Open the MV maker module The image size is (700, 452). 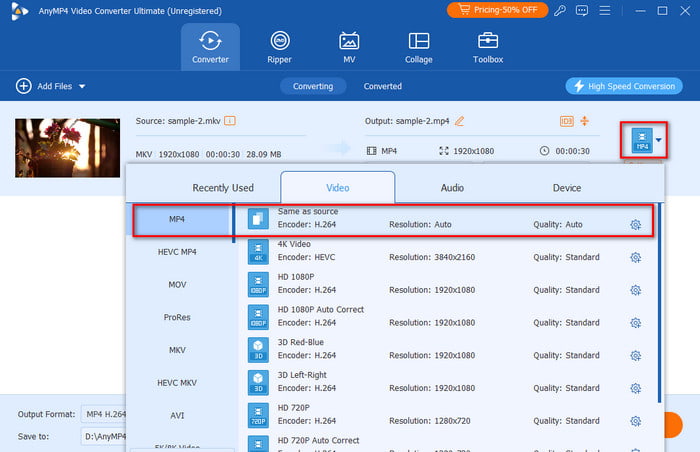click(349, 47)
